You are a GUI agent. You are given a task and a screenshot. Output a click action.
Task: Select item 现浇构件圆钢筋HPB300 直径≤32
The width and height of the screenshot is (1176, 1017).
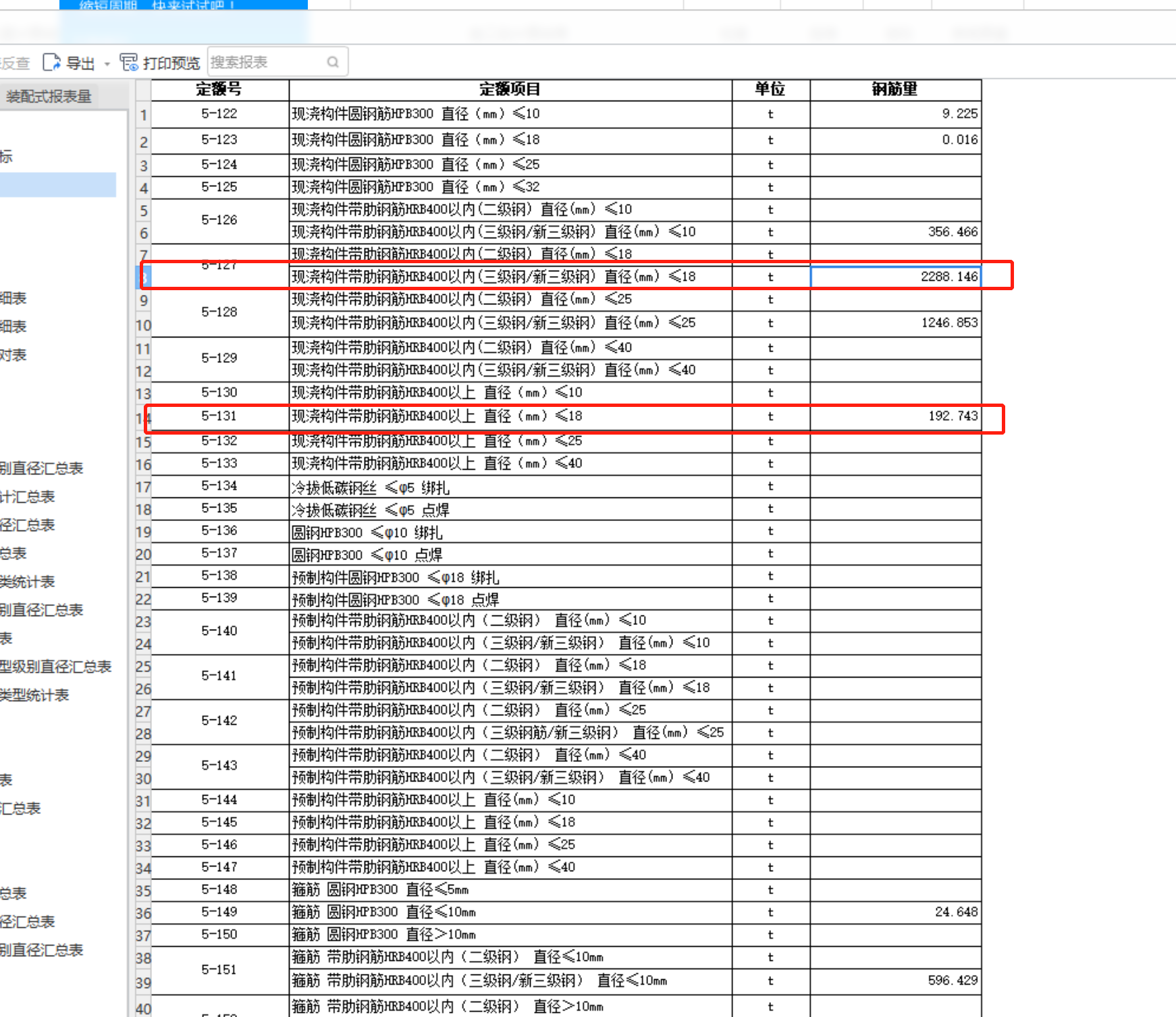(510, 187)
